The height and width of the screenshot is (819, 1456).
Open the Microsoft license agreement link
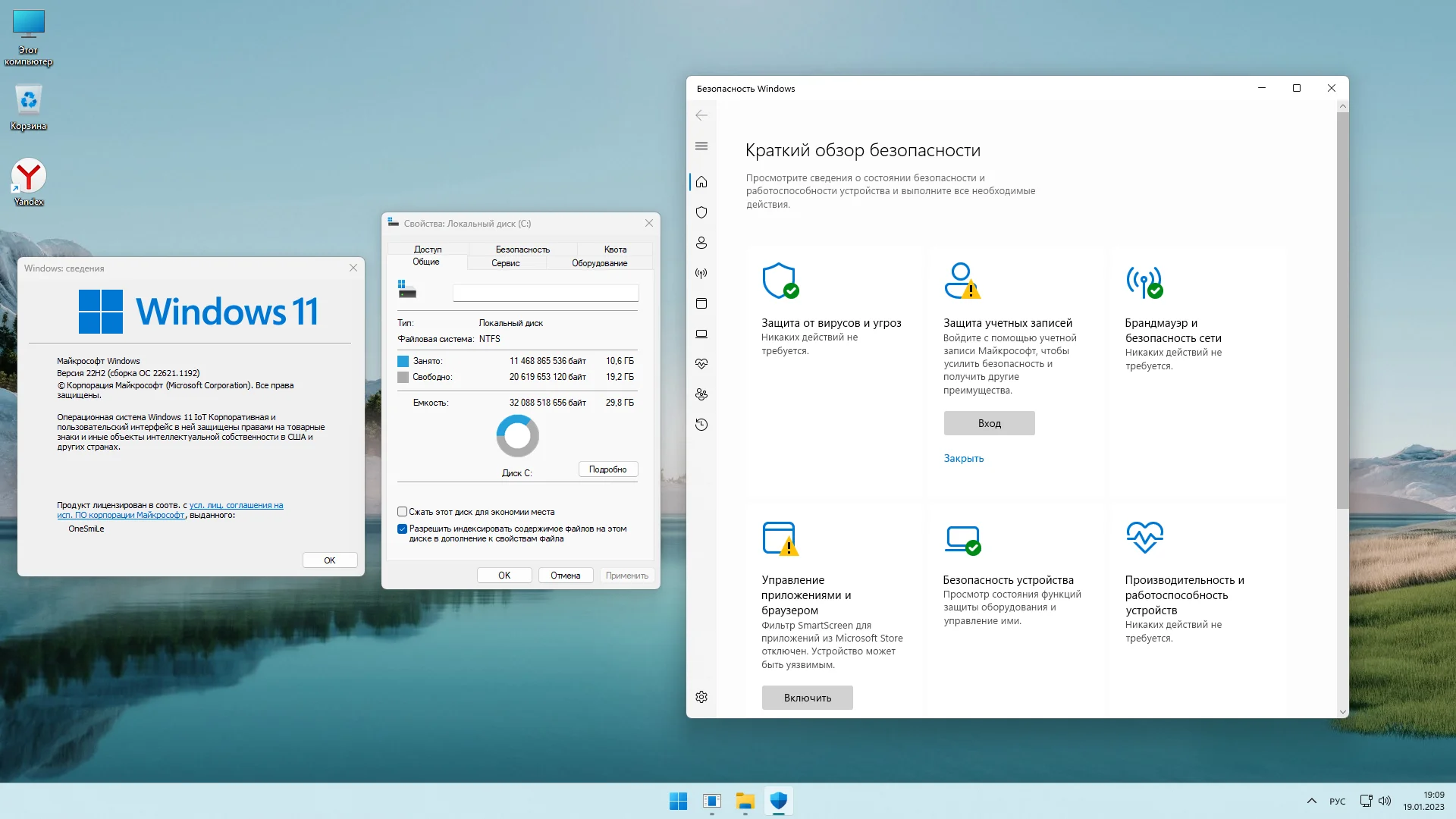click(x=236, y=505)
